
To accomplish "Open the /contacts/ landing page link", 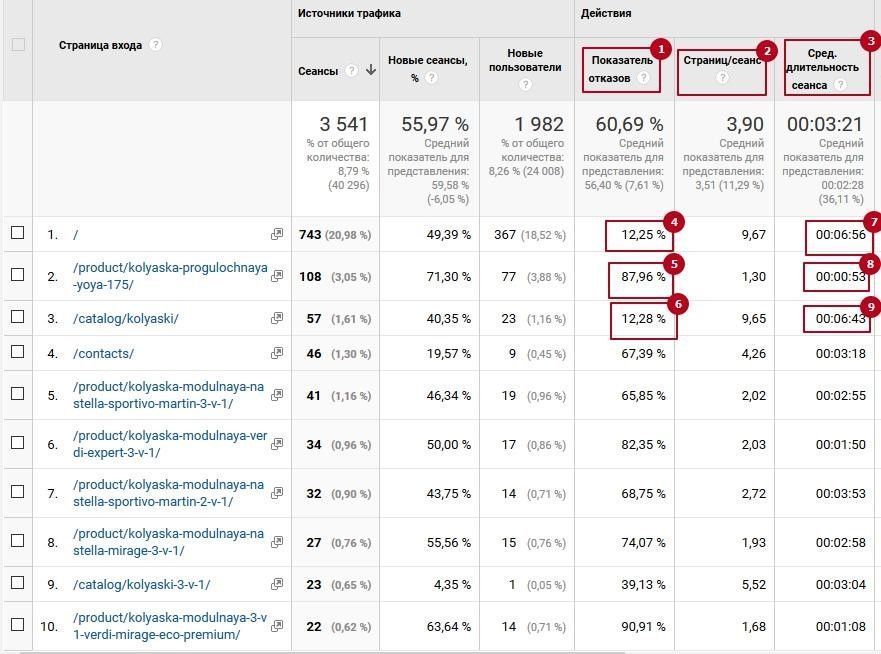I will (x=103, y=354).
